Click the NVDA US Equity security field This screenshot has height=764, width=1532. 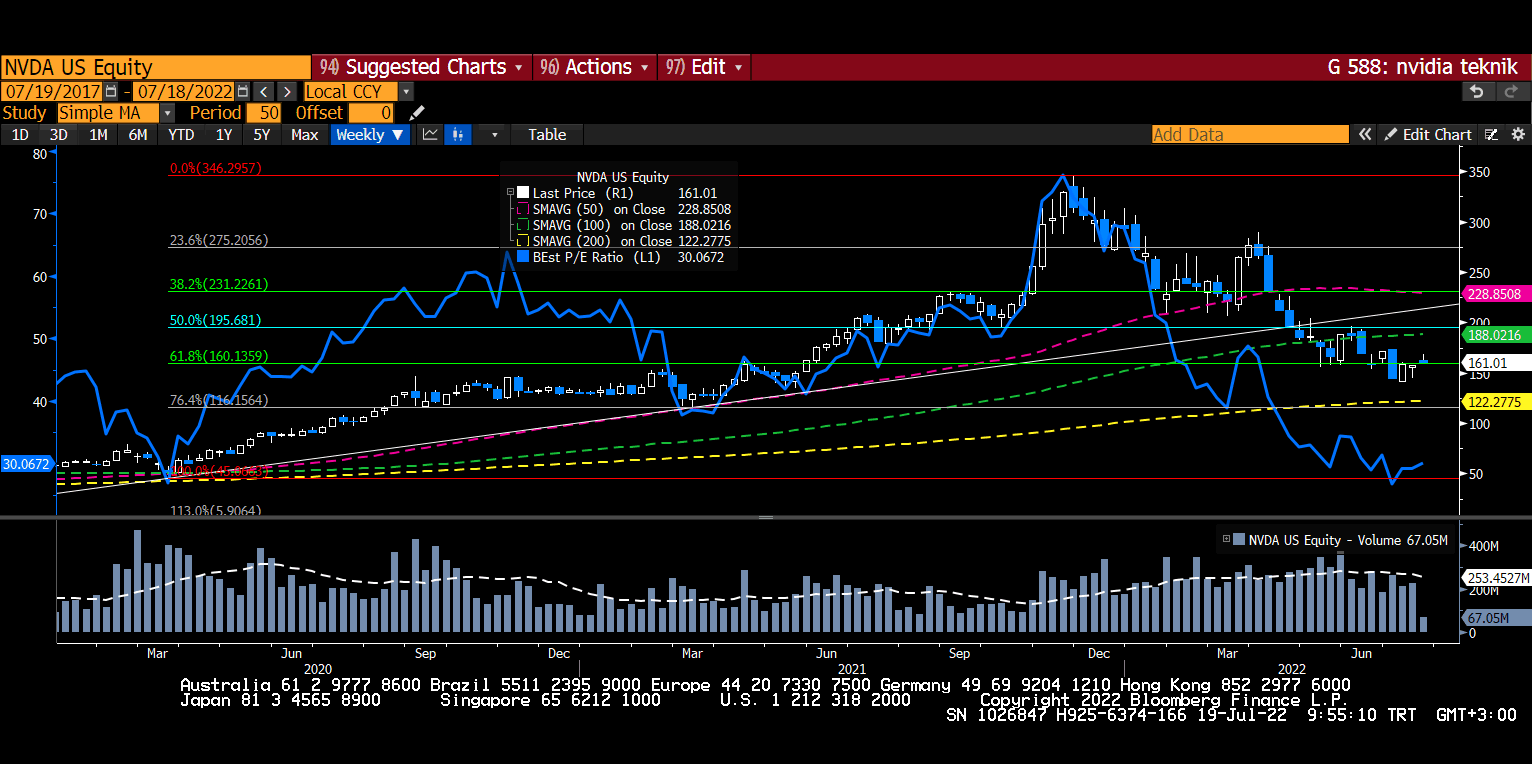(156, 67)
